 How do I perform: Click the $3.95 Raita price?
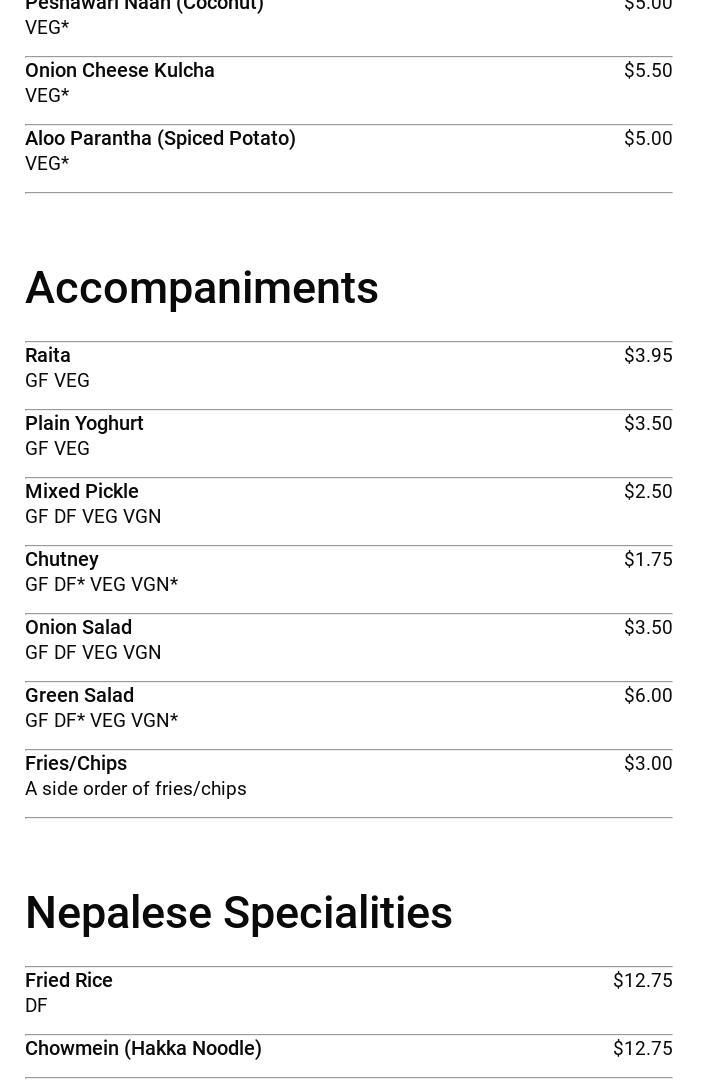tap(648, 356)
